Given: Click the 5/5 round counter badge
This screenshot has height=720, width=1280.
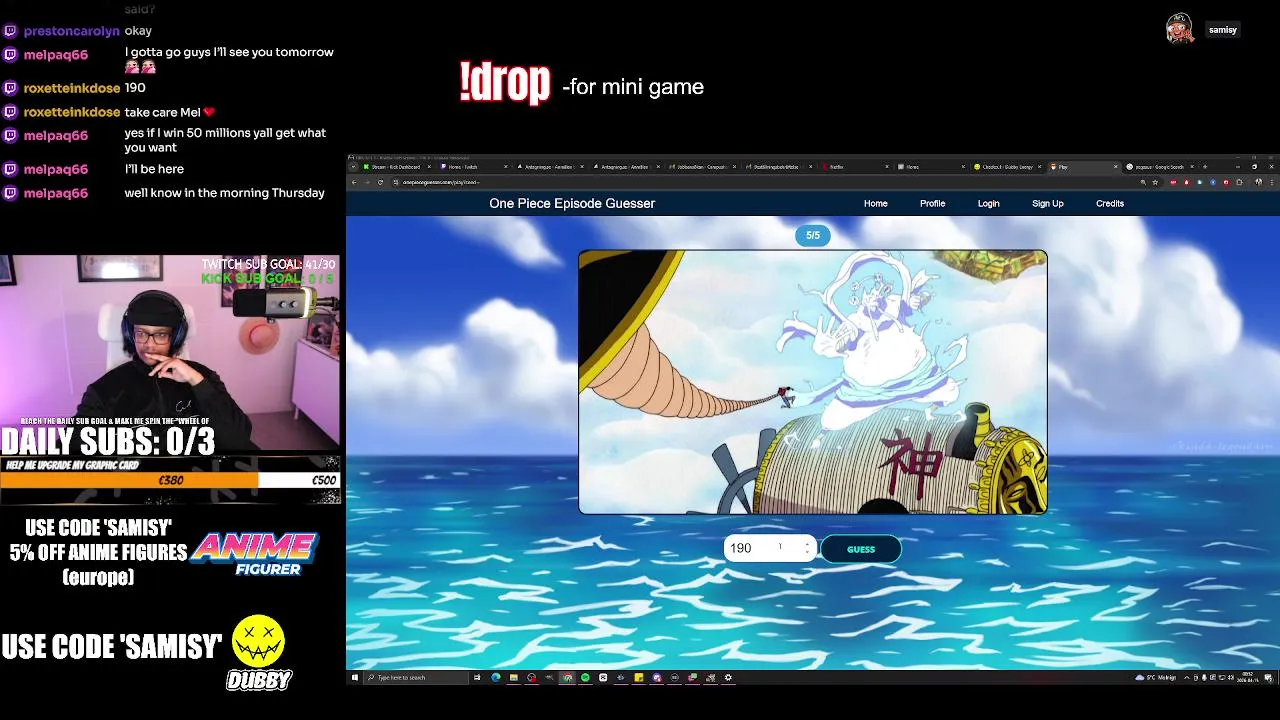Looking at the screenshot, I should click(x=813, y=235).
